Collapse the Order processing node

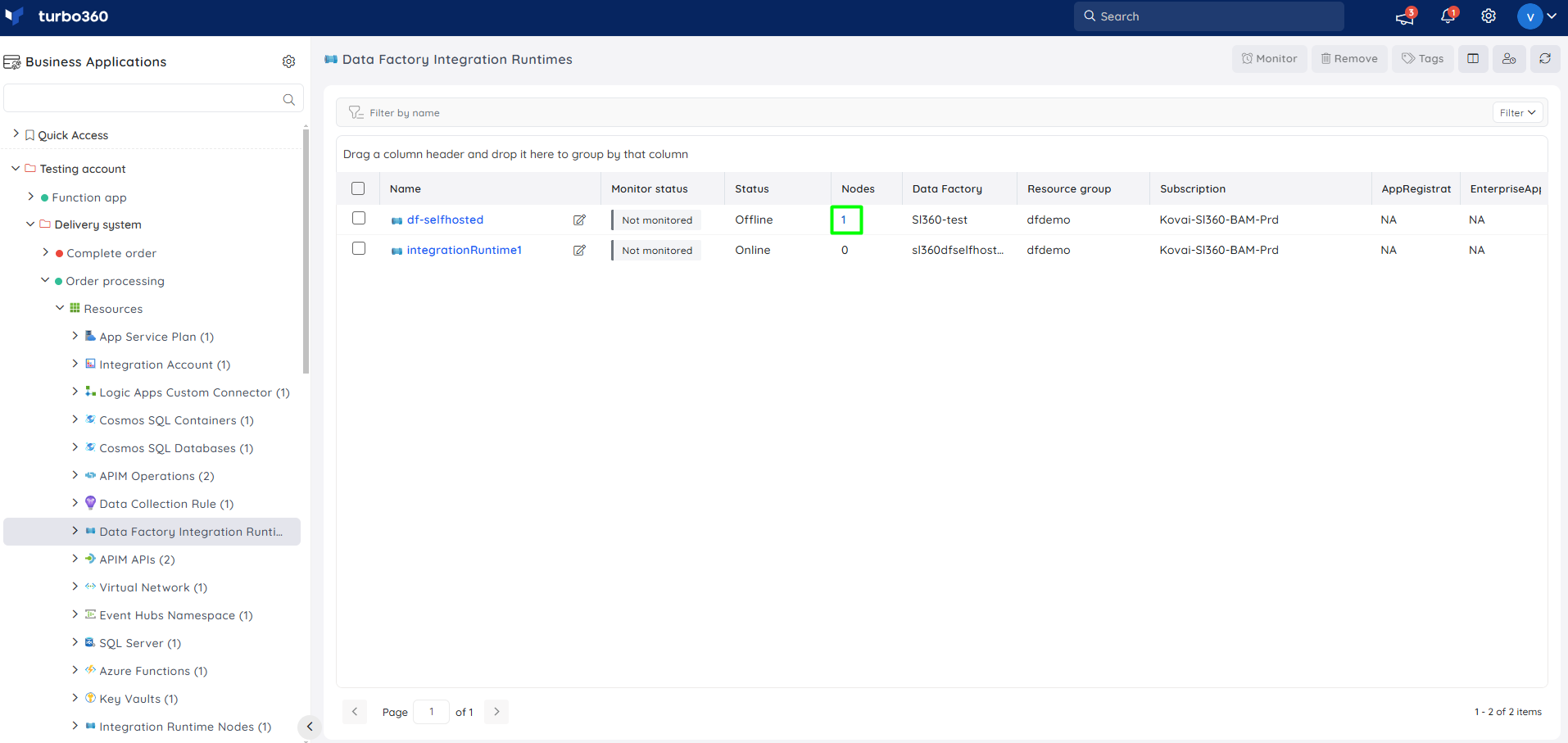coord(45,280)
